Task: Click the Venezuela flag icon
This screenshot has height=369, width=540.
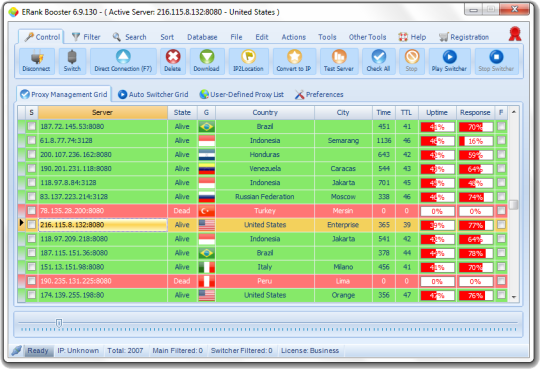Action: [x=207, y=169]
